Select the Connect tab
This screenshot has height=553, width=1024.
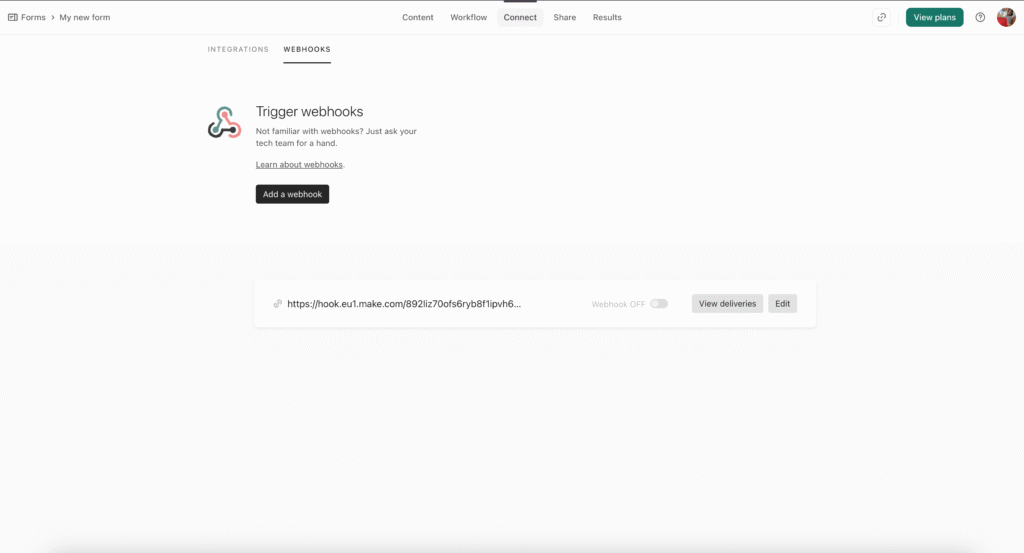coord(520,17)
